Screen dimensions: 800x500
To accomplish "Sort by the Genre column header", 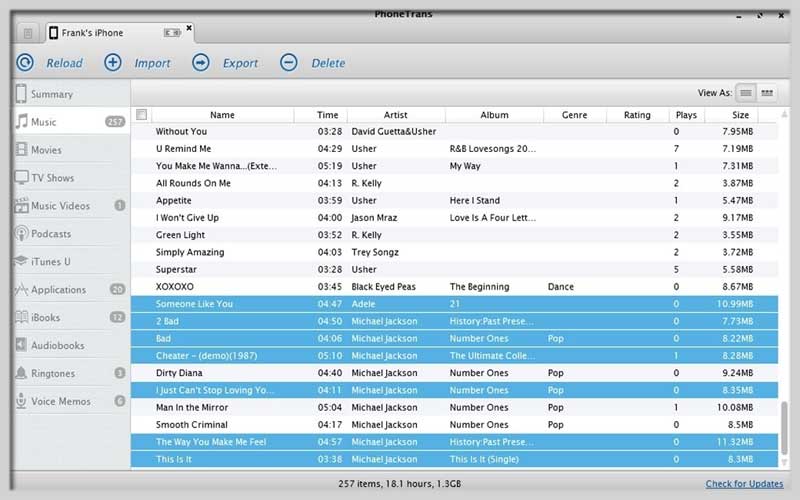I will click(574, 115).
